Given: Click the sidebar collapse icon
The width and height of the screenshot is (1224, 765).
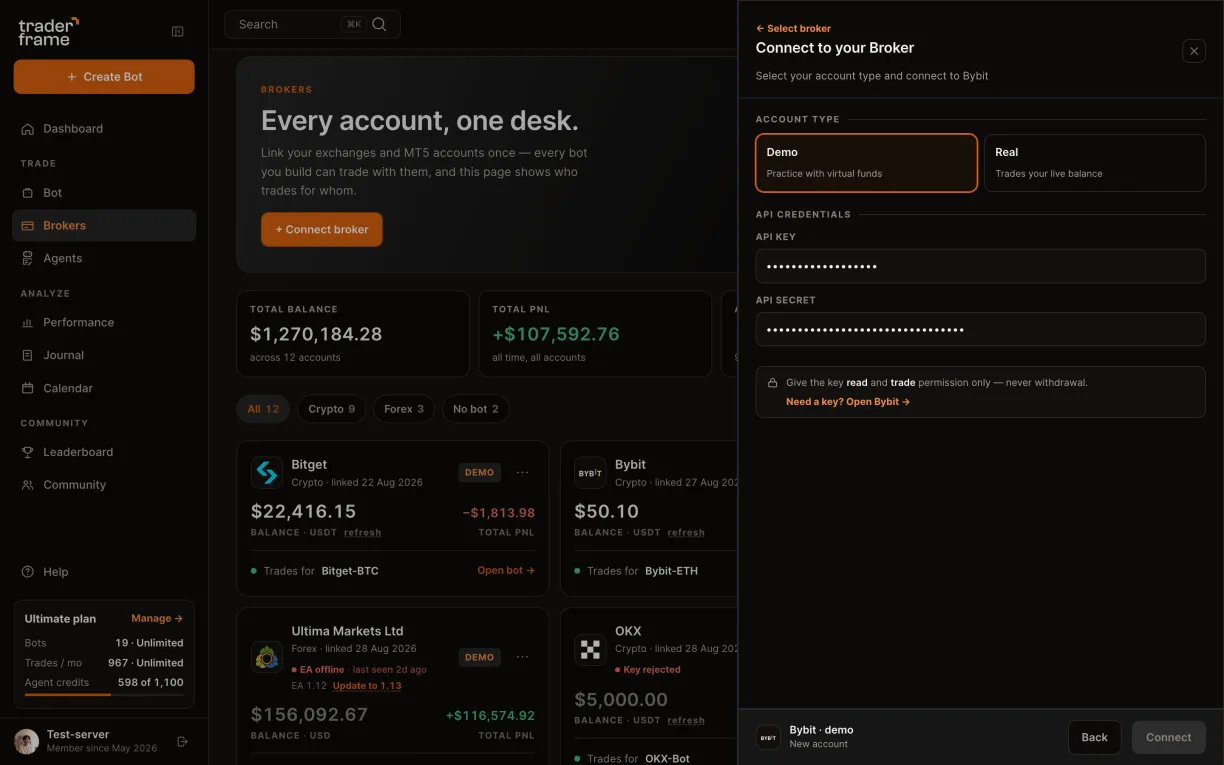Looking at the screenshot, I should pos(178,32).
